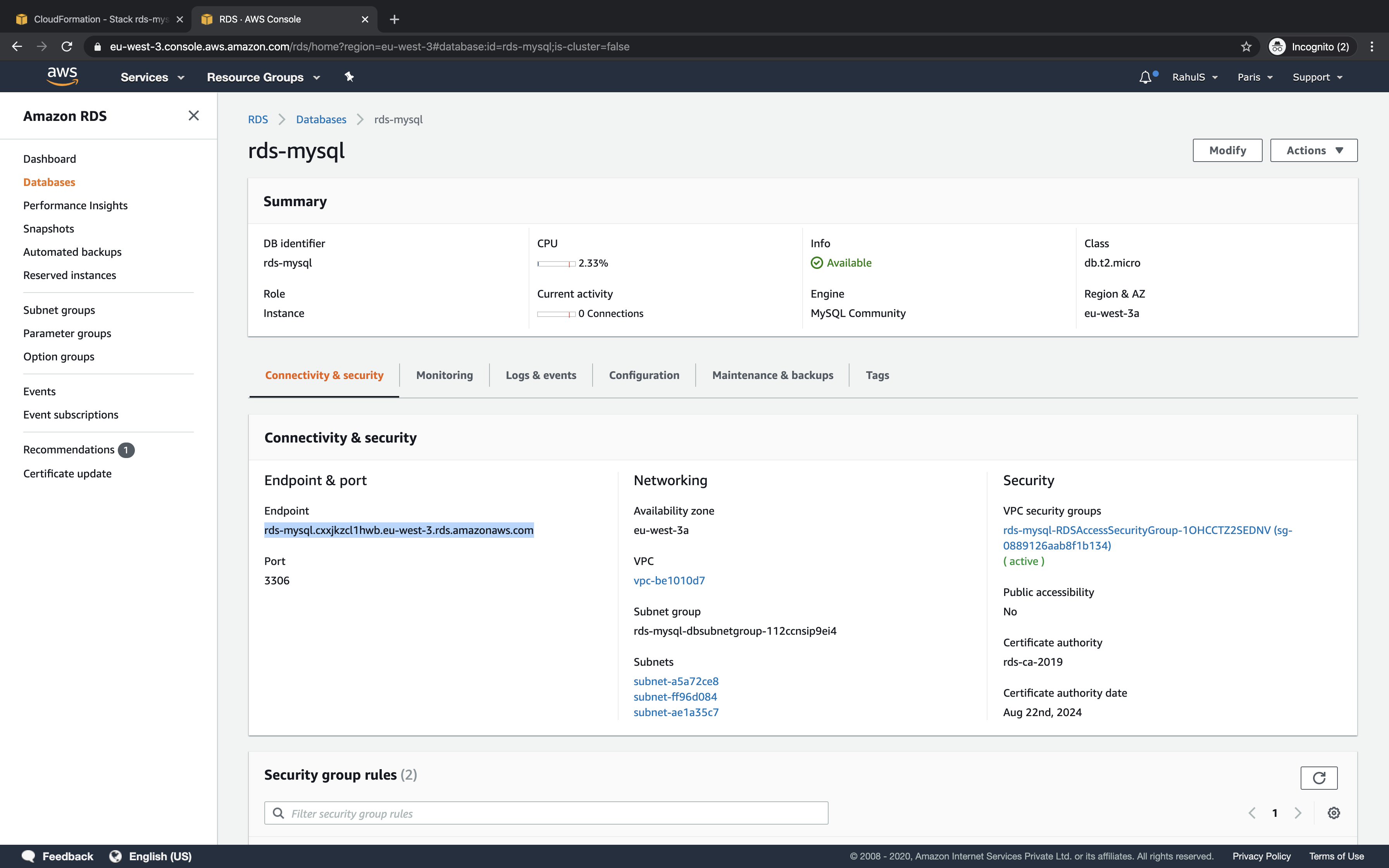Select Snapshots in the sidebar
The height and width of the screenshot is (868, 1389).
(49, 229)
